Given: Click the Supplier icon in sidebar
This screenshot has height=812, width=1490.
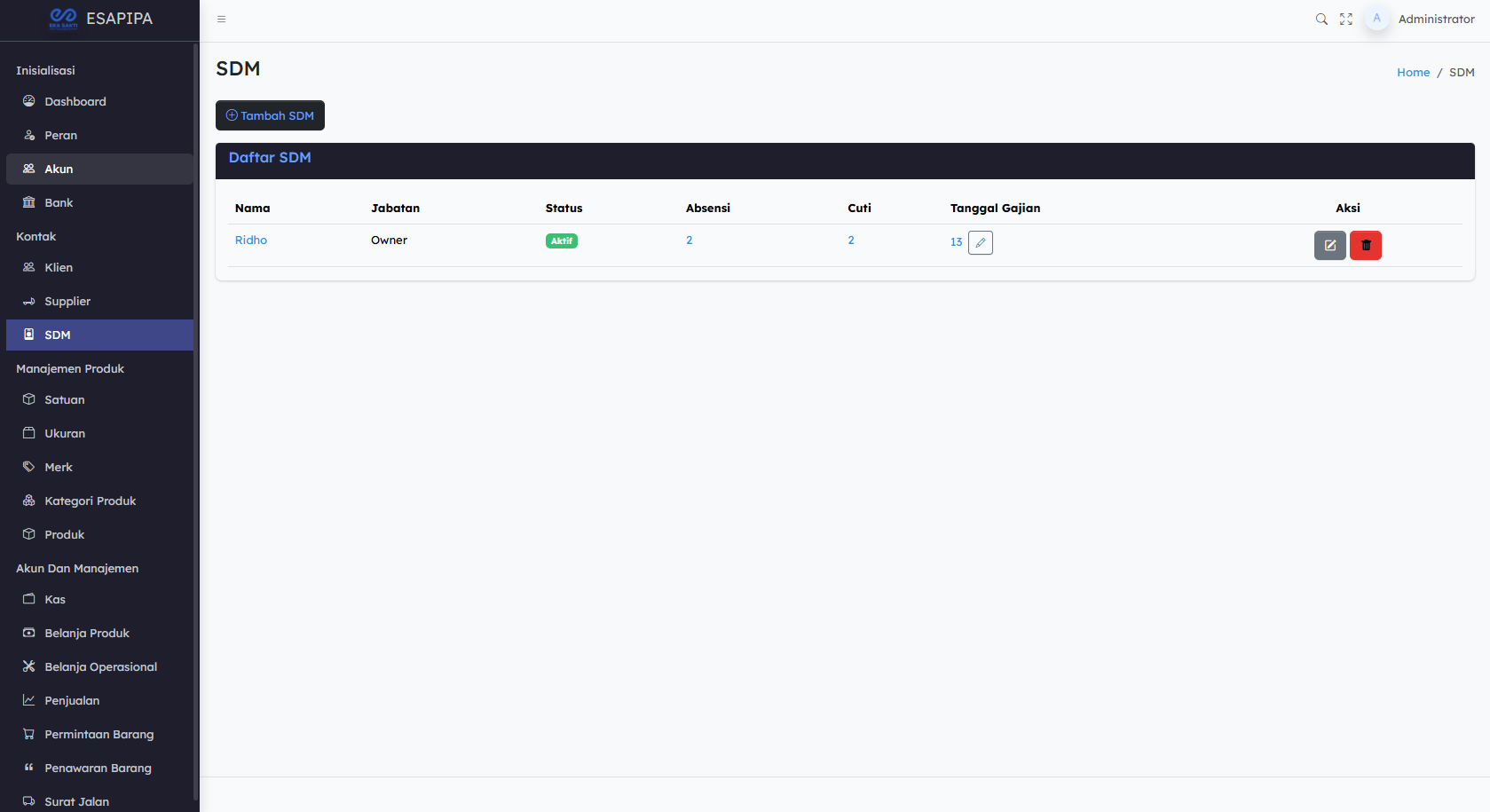Looking at the screenshot, I should (29, 301).
